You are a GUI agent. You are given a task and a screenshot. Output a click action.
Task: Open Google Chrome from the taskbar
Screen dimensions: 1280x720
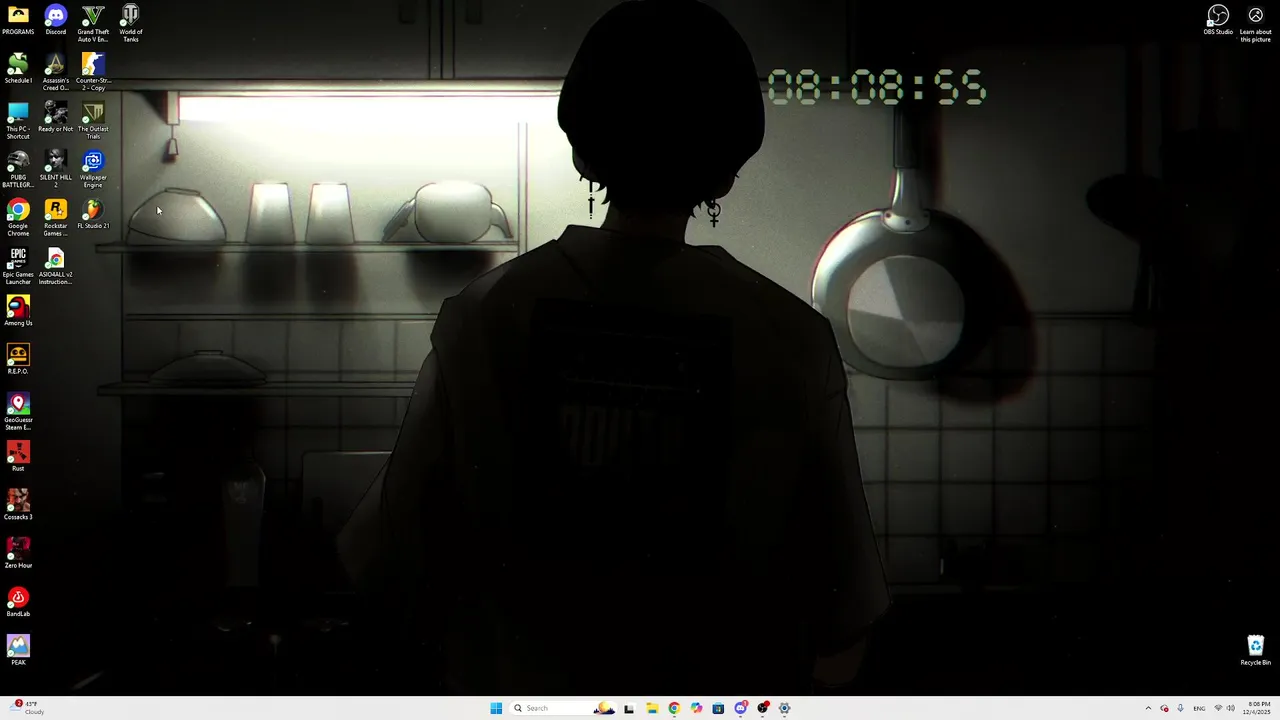[674, 708]
